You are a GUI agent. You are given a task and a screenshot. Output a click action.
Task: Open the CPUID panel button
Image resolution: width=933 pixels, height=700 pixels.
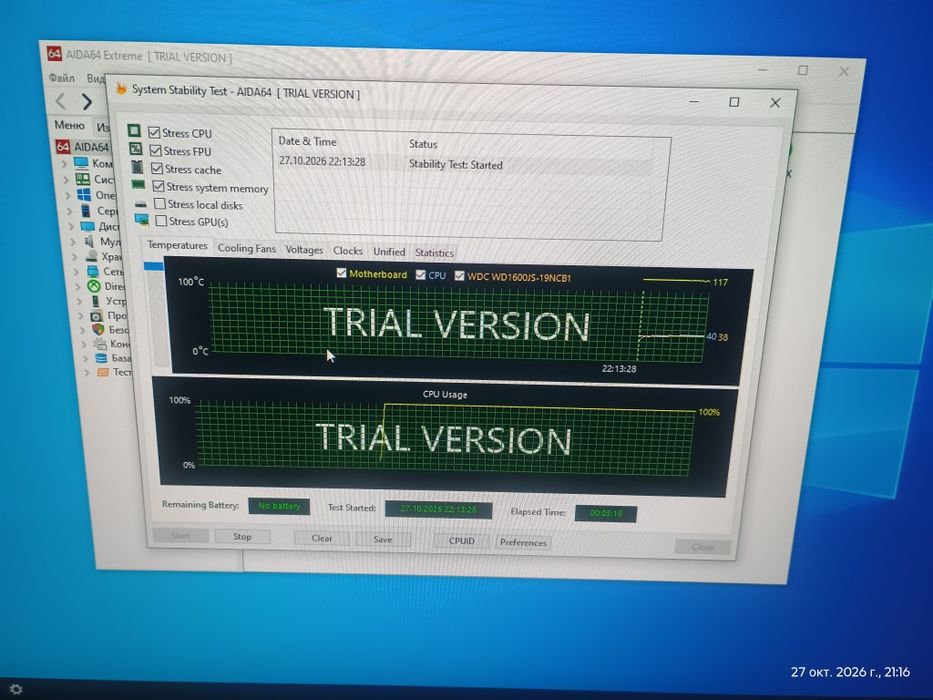(x=462, y=541)
